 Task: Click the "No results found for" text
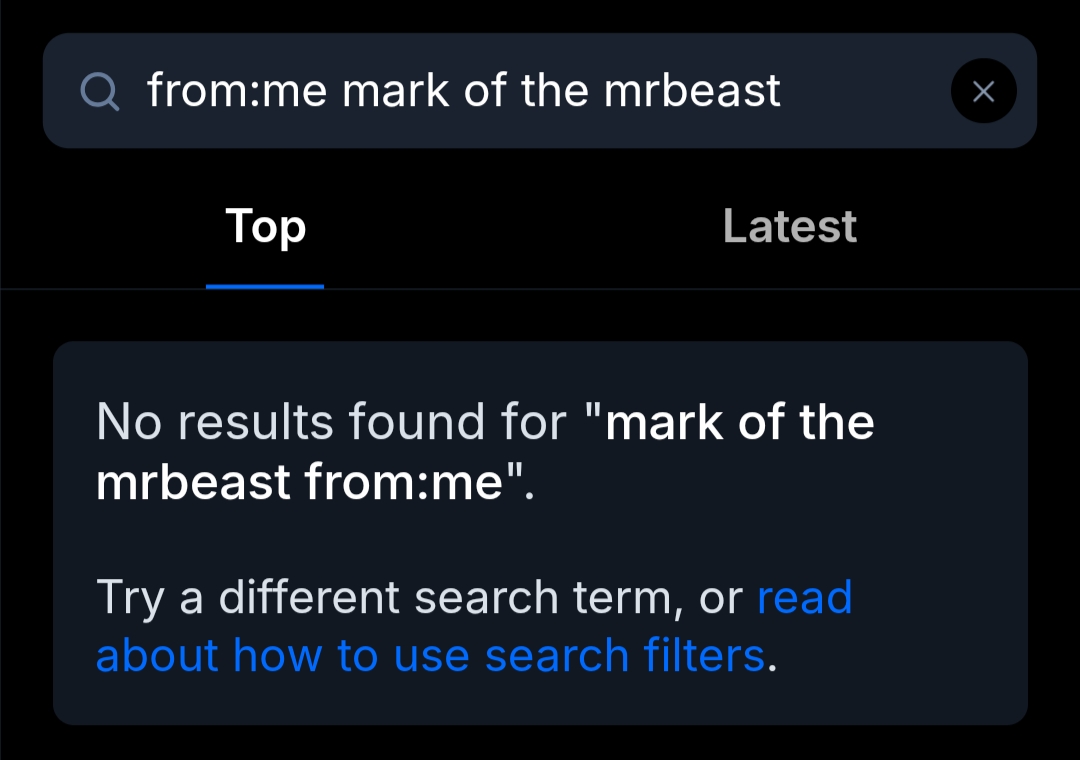tap(330, 422)
